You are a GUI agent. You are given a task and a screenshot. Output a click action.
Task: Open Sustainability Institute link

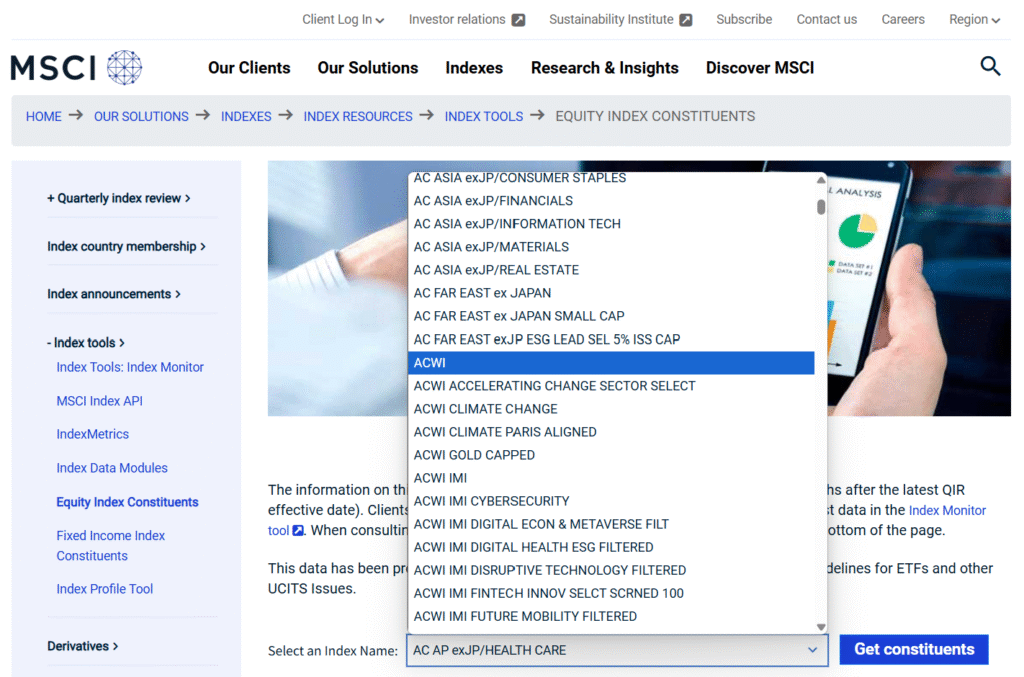[x=611, y=20]
